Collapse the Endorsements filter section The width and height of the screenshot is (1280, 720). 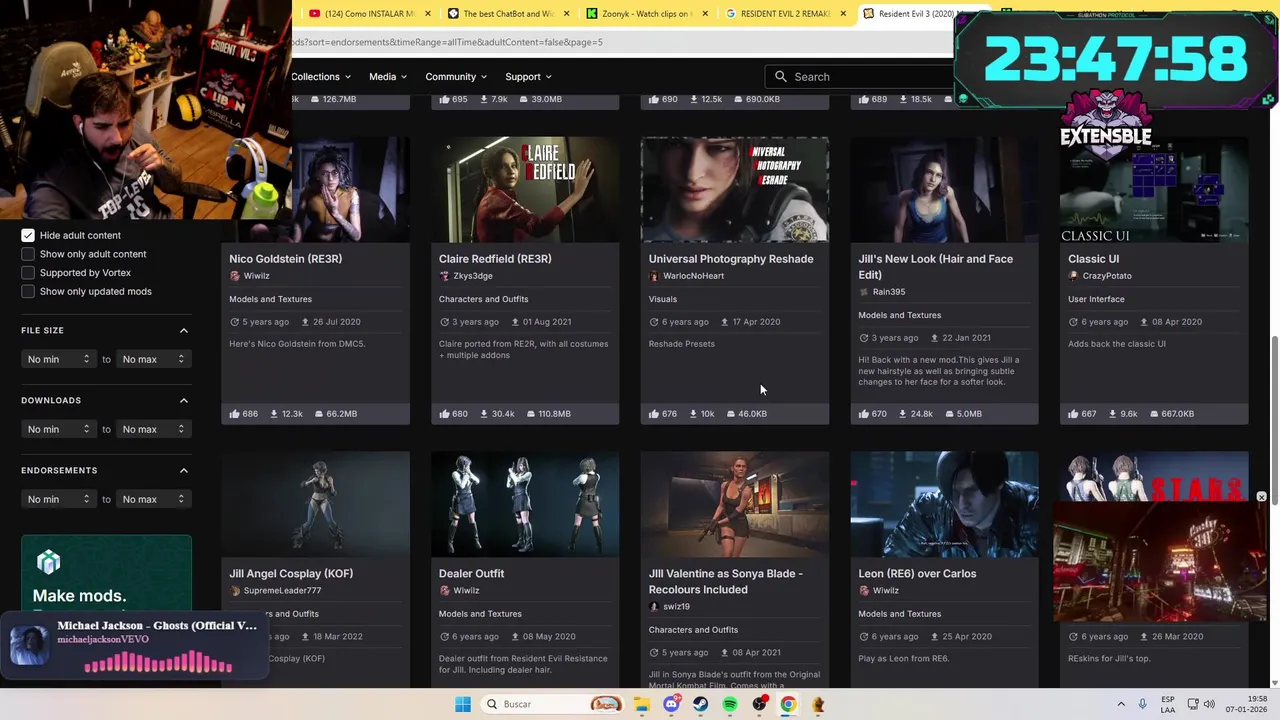pos(184,470)
